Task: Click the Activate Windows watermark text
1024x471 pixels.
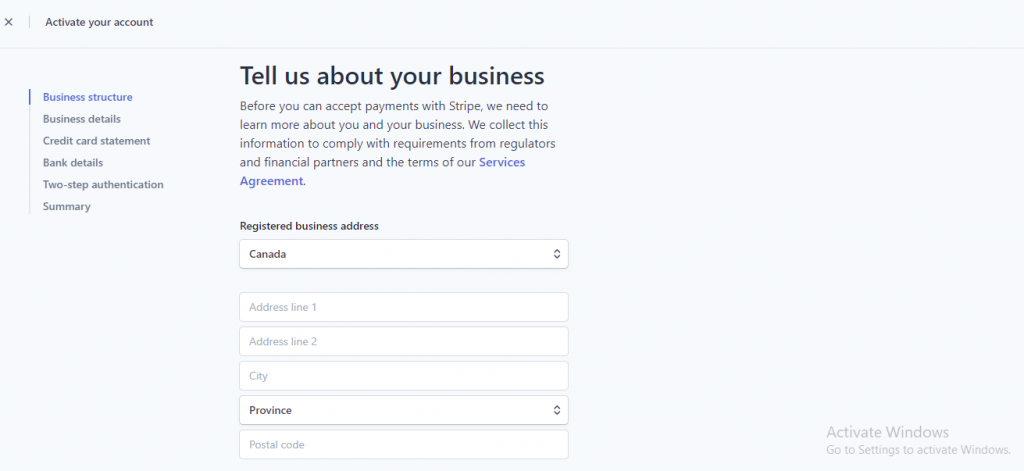Action: [888, 432]
